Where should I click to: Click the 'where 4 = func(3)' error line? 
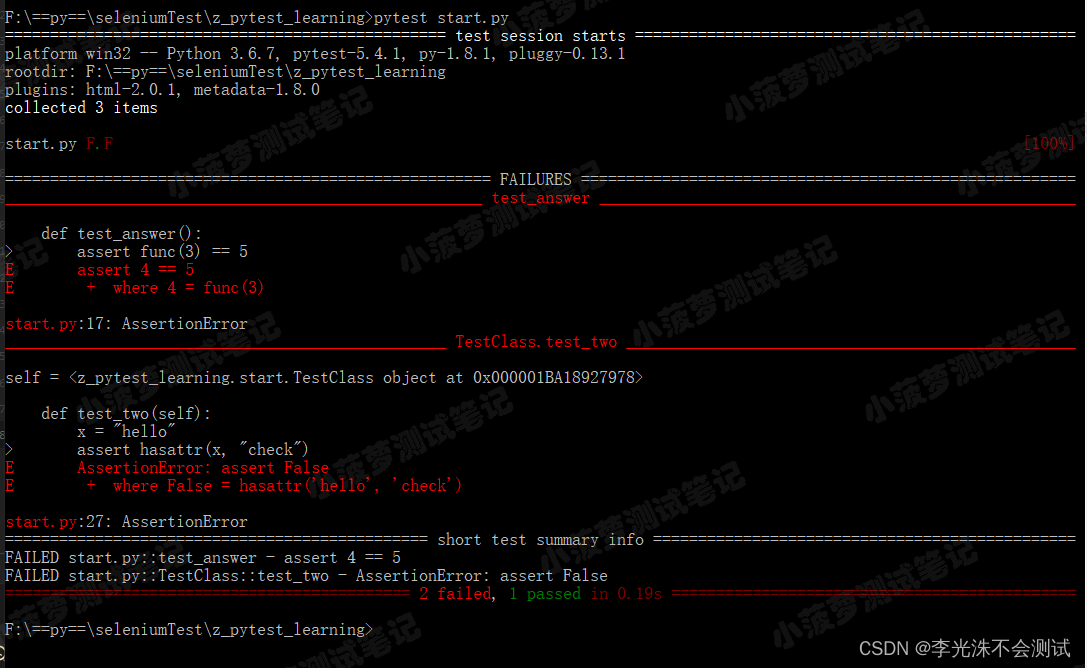point(188,288)
